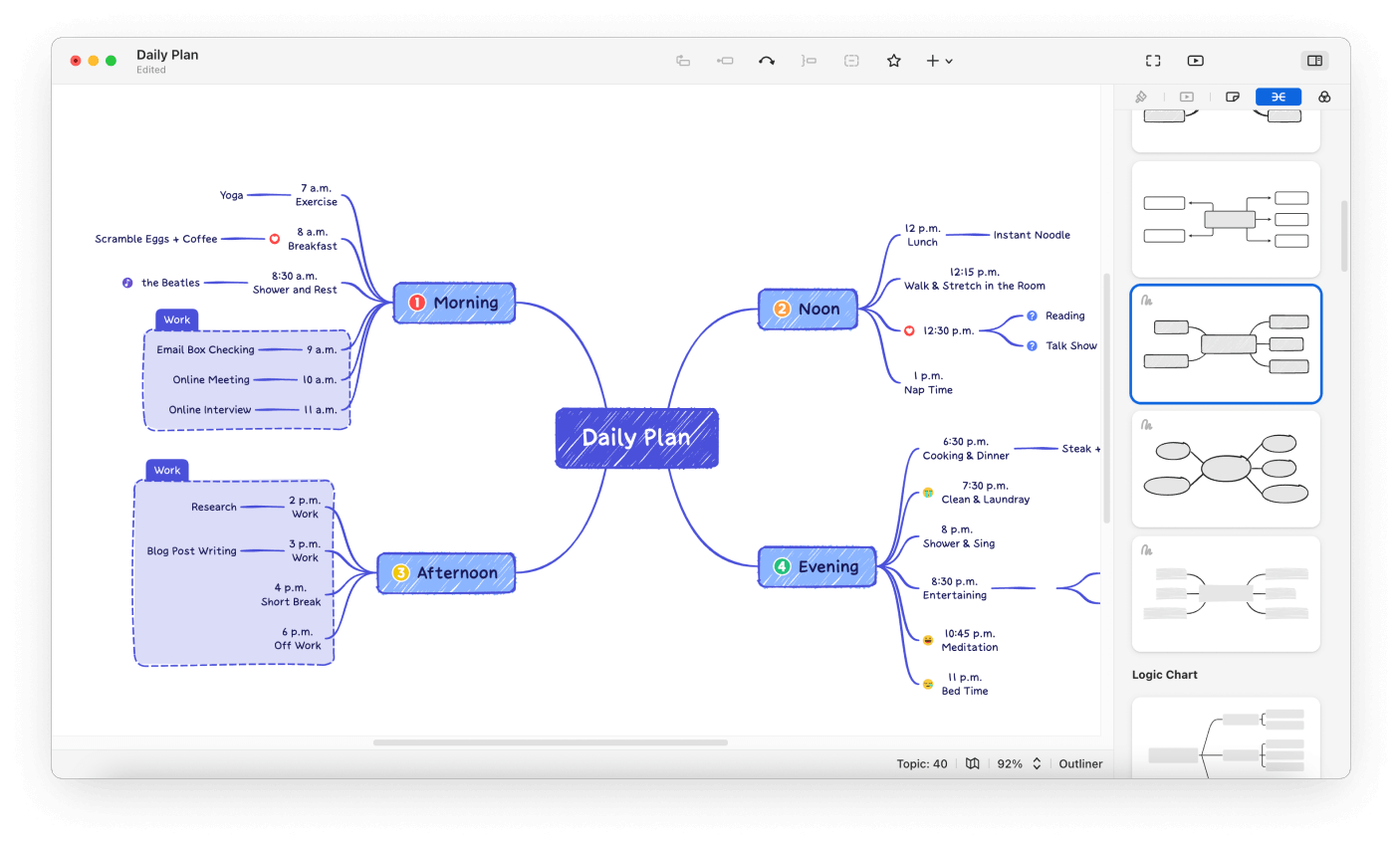This screenshot has width=1400, height=842.
Task: Switch to the Structure panel tab
Action: pyautogui.click(x=1278, y=97)
